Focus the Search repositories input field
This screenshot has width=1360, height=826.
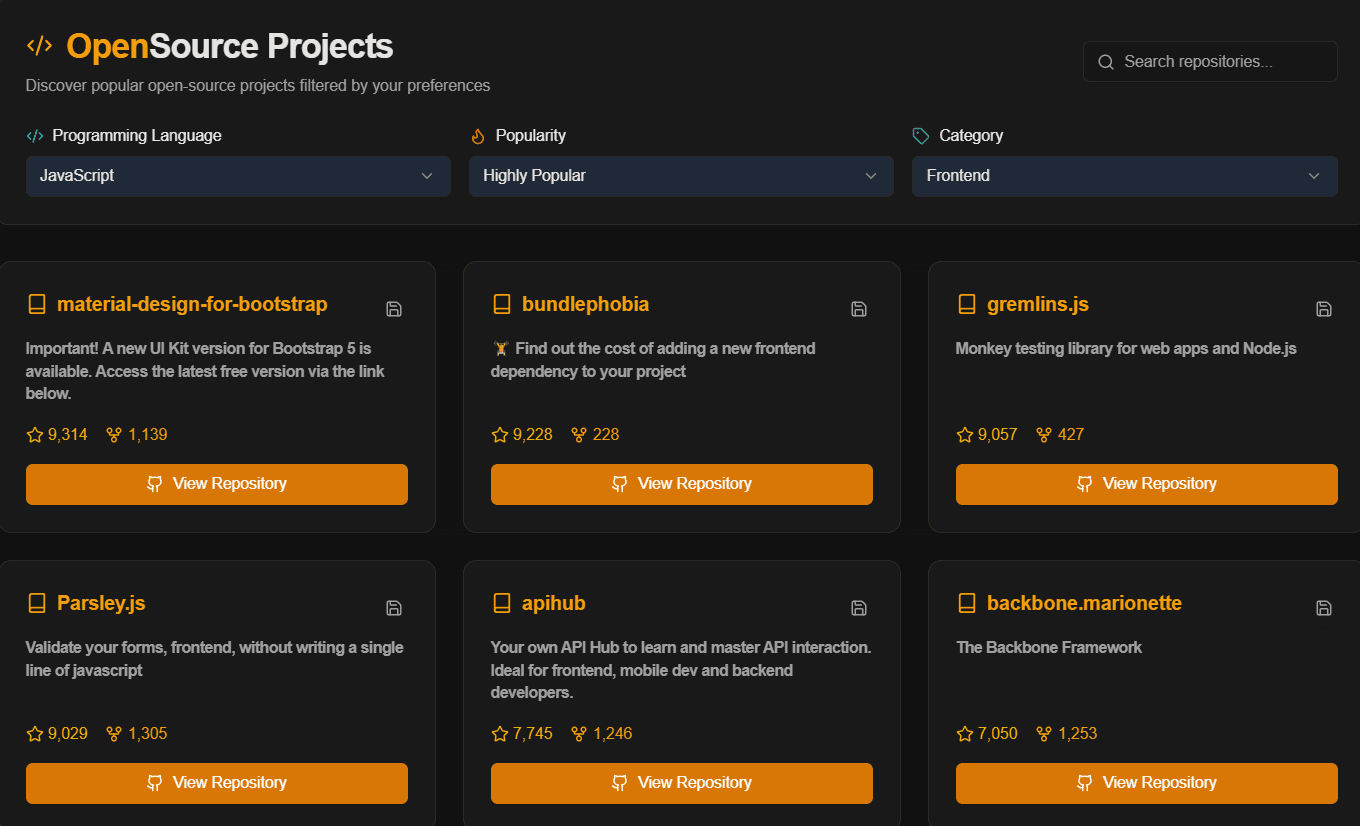click(x=1210, y=62)
